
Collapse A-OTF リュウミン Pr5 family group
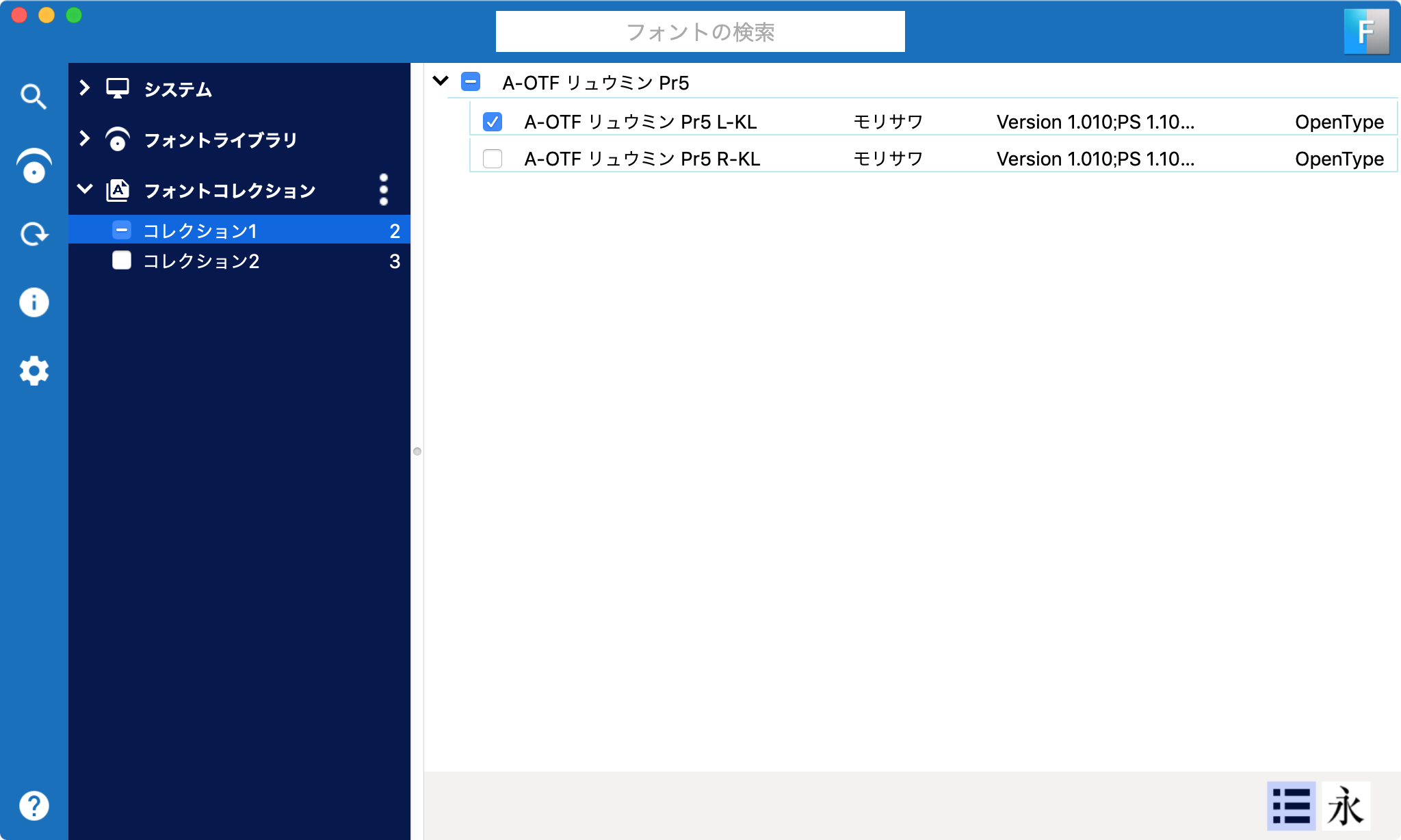click(x=441, y=81)
